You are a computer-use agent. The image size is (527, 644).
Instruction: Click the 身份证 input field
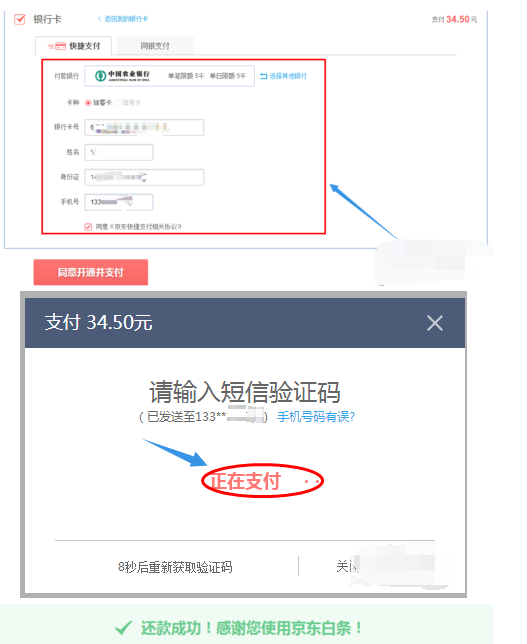pos(144,177)
